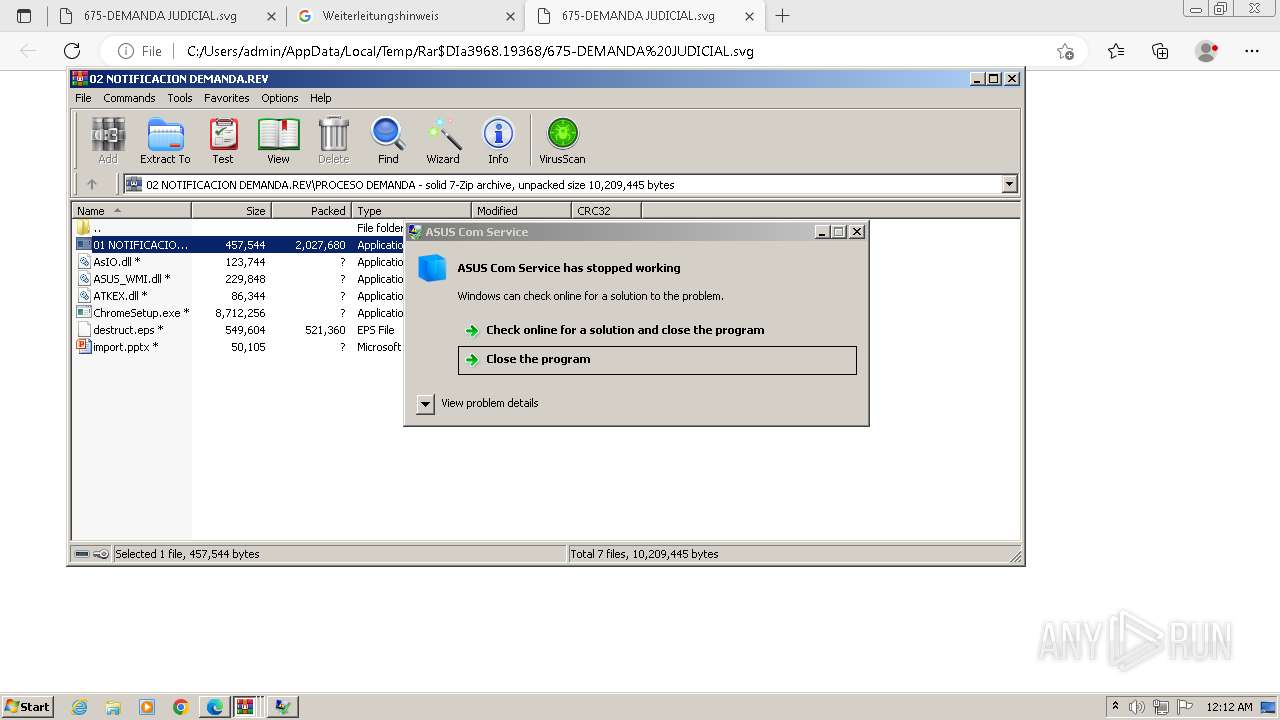Click the volume speaker tray icon

coord(1137,707)
